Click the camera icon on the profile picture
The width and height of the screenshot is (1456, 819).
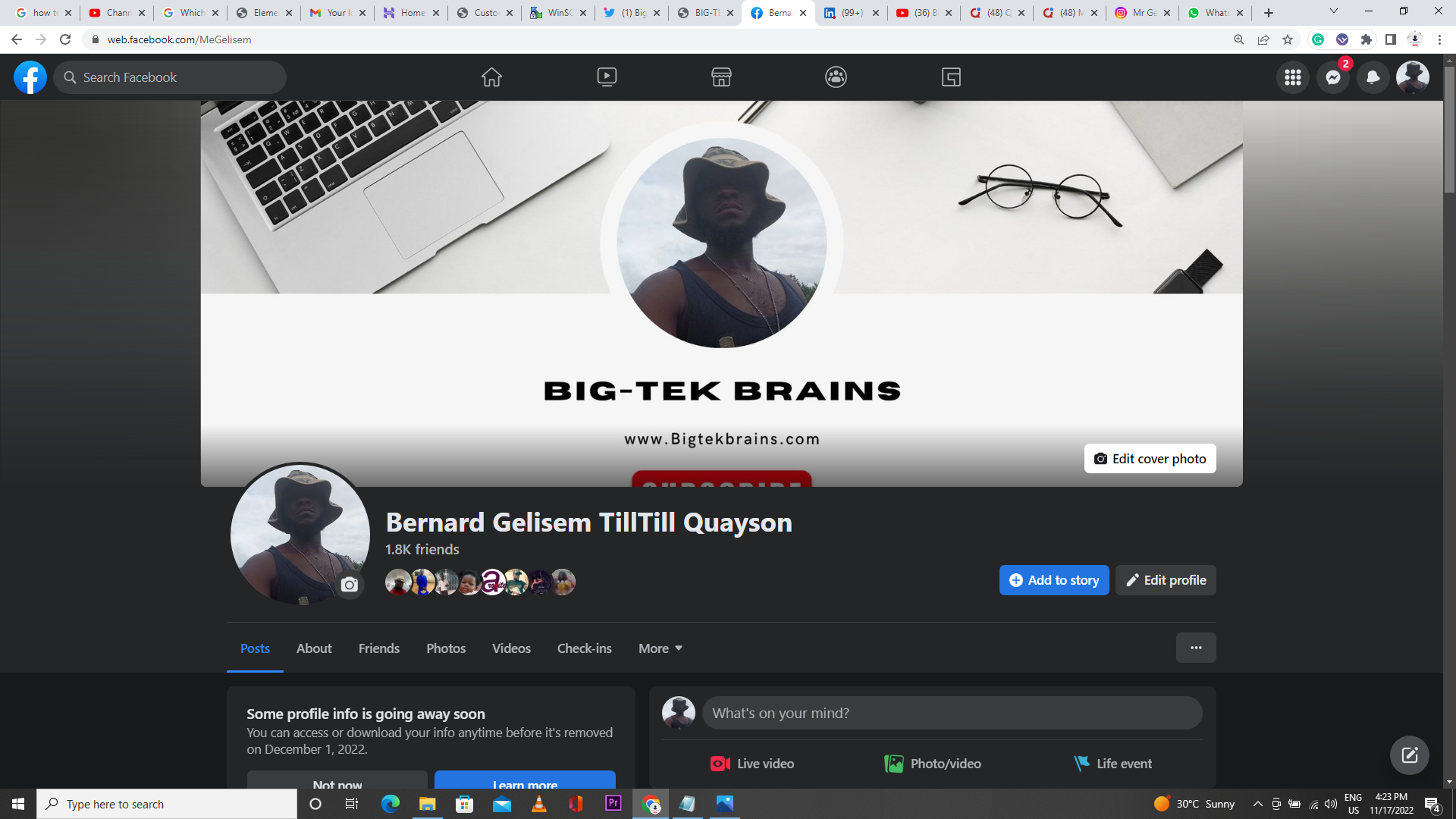tap(349, 585)
